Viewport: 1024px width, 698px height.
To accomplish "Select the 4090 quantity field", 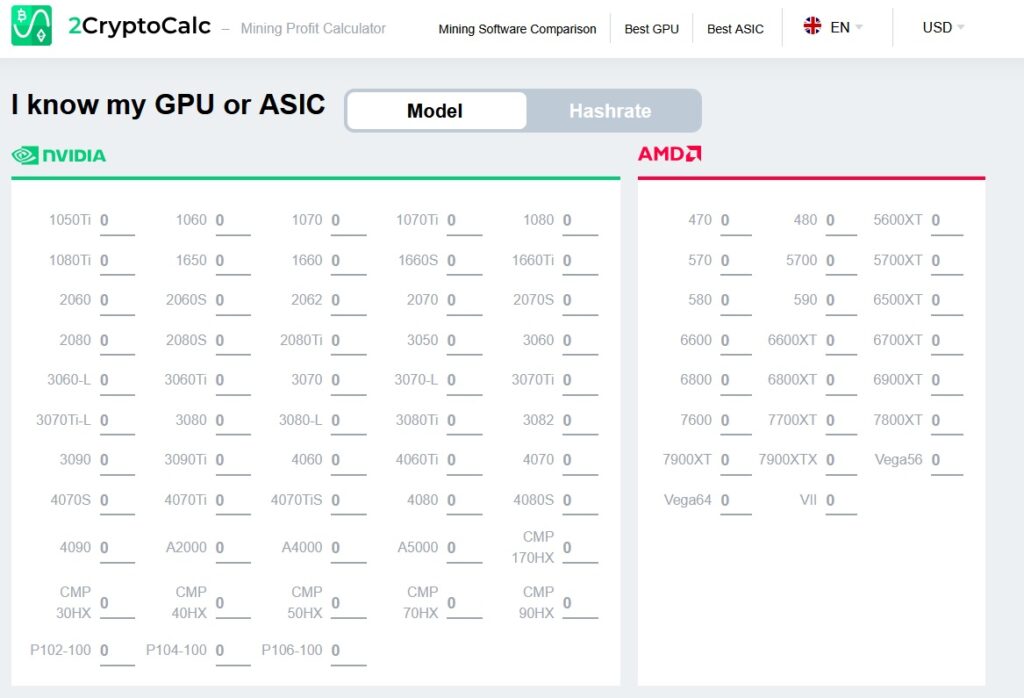I will tap(117, 548).
